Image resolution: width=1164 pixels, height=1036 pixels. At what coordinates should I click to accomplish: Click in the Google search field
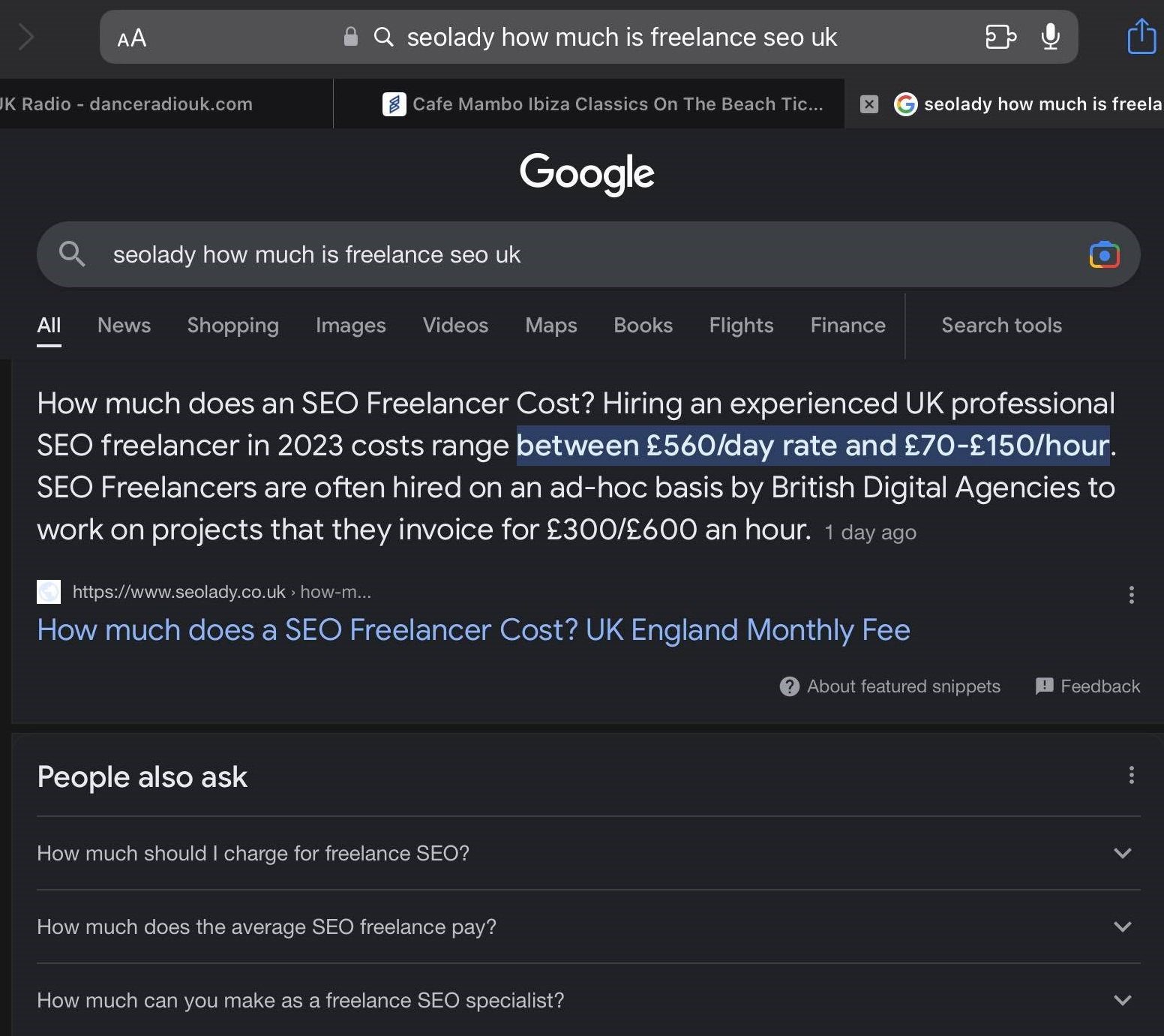(589, 254)
